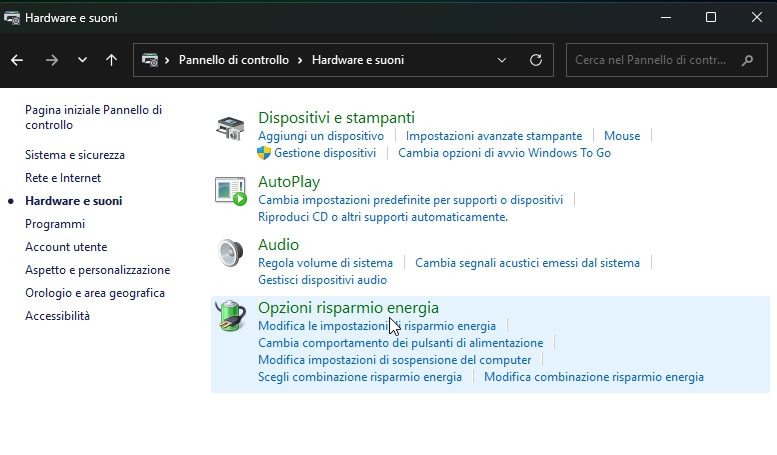The height and width of the screenshot is (455, 777).
Task: Open Pagina iniziale Pannello di controllo
Action: [x=93, y=117]
